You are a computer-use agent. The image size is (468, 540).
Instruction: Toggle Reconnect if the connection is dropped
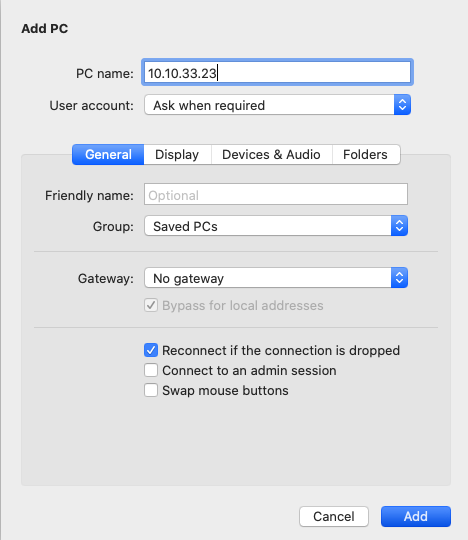[x=151, y=350]
